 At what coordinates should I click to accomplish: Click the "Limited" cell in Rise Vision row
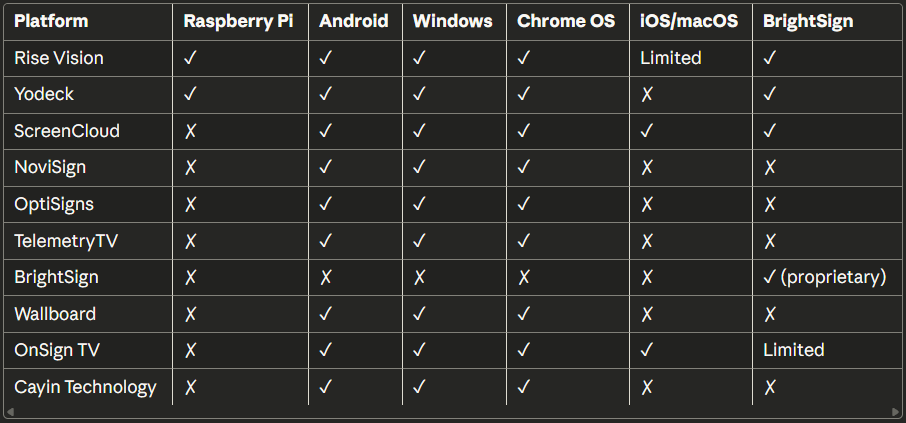tap(670, 58)
